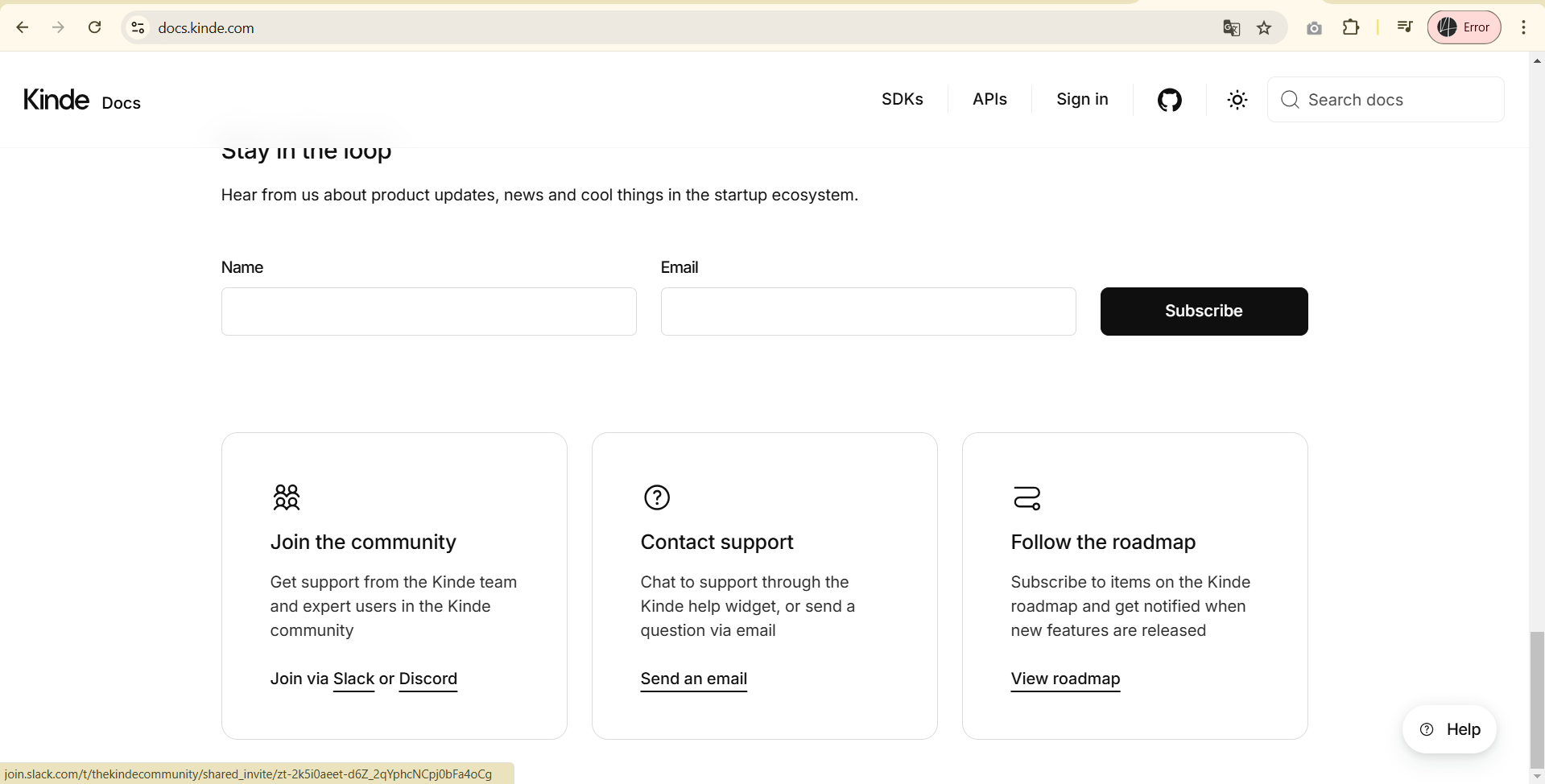1545x784 pixels.
Task: Click the Join the community heading
Action: [363, 542]
